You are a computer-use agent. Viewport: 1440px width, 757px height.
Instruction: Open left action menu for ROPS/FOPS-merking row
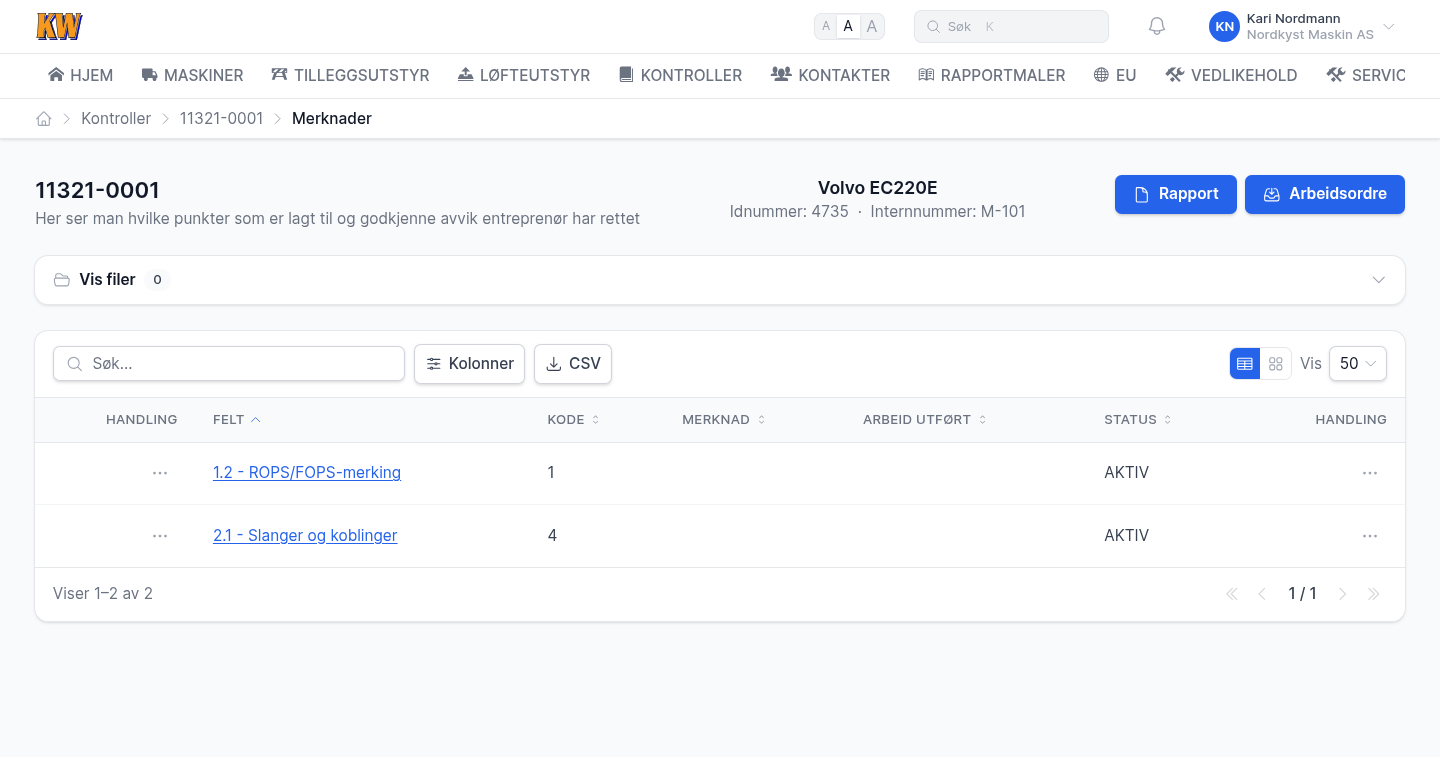(x=160, y=473)
